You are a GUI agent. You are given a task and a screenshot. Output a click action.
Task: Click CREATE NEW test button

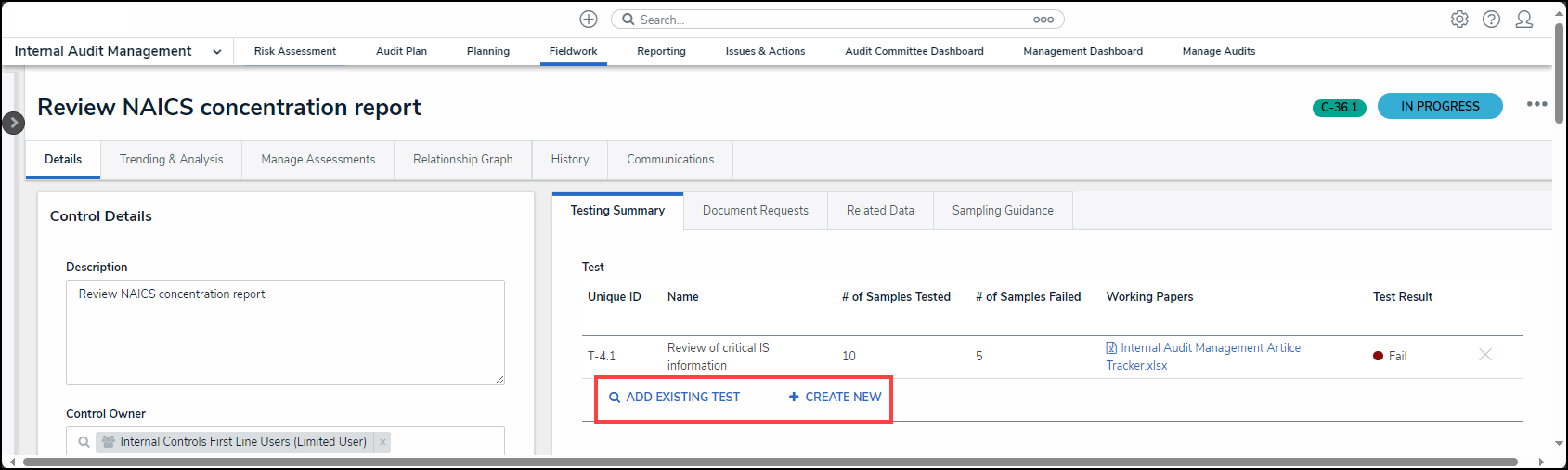pos(835,398)
